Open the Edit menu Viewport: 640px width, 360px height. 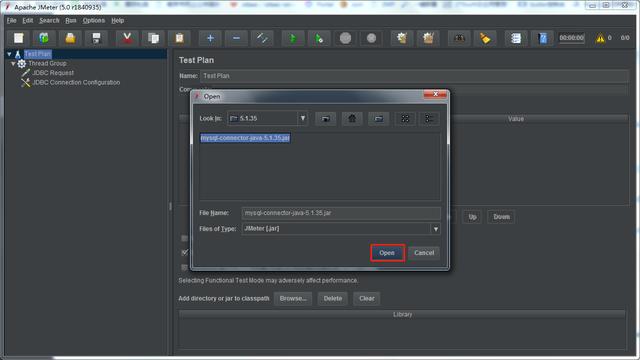tap(27, 20)
